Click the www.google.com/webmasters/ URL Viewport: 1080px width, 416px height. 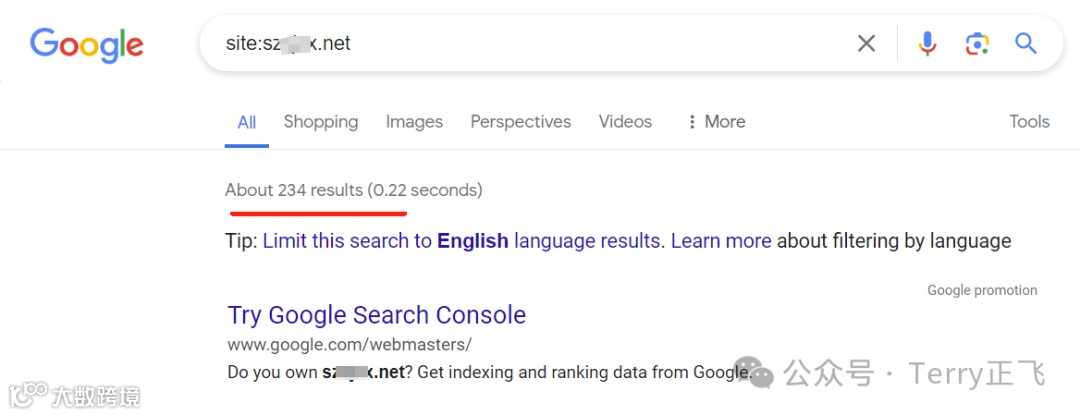pos(349,345)
